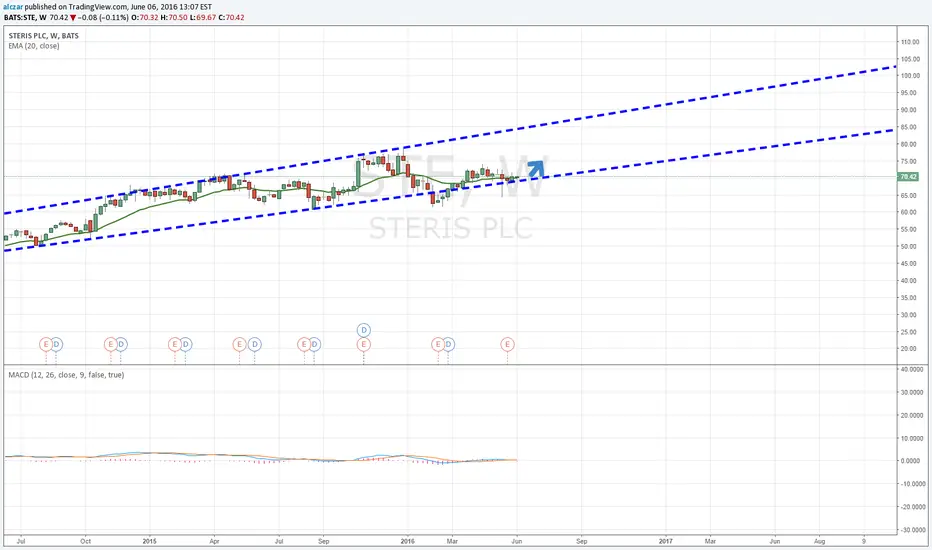
Task: Click the 40.0000 MACD axis value
Action: point(912,369)
